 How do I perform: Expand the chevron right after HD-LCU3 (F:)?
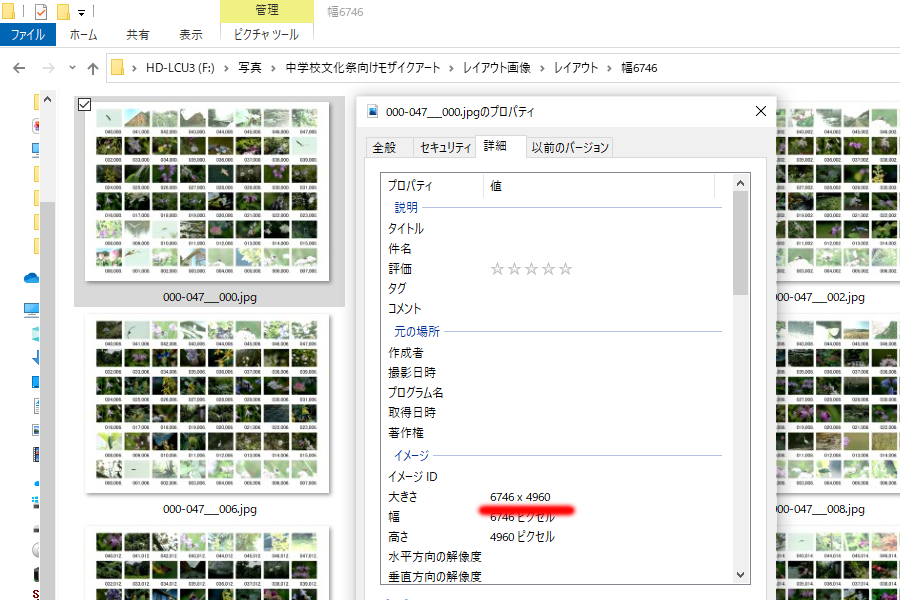point(226,68)
